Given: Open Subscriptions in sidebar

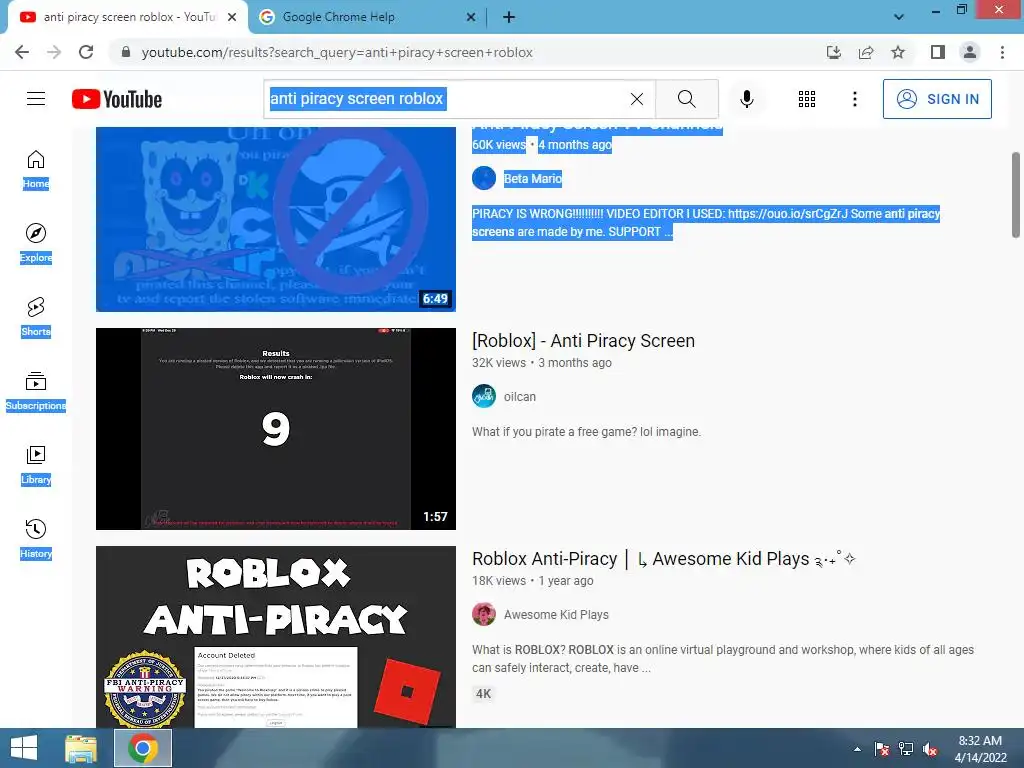Looking at the screenshot, I should point(36,391).
